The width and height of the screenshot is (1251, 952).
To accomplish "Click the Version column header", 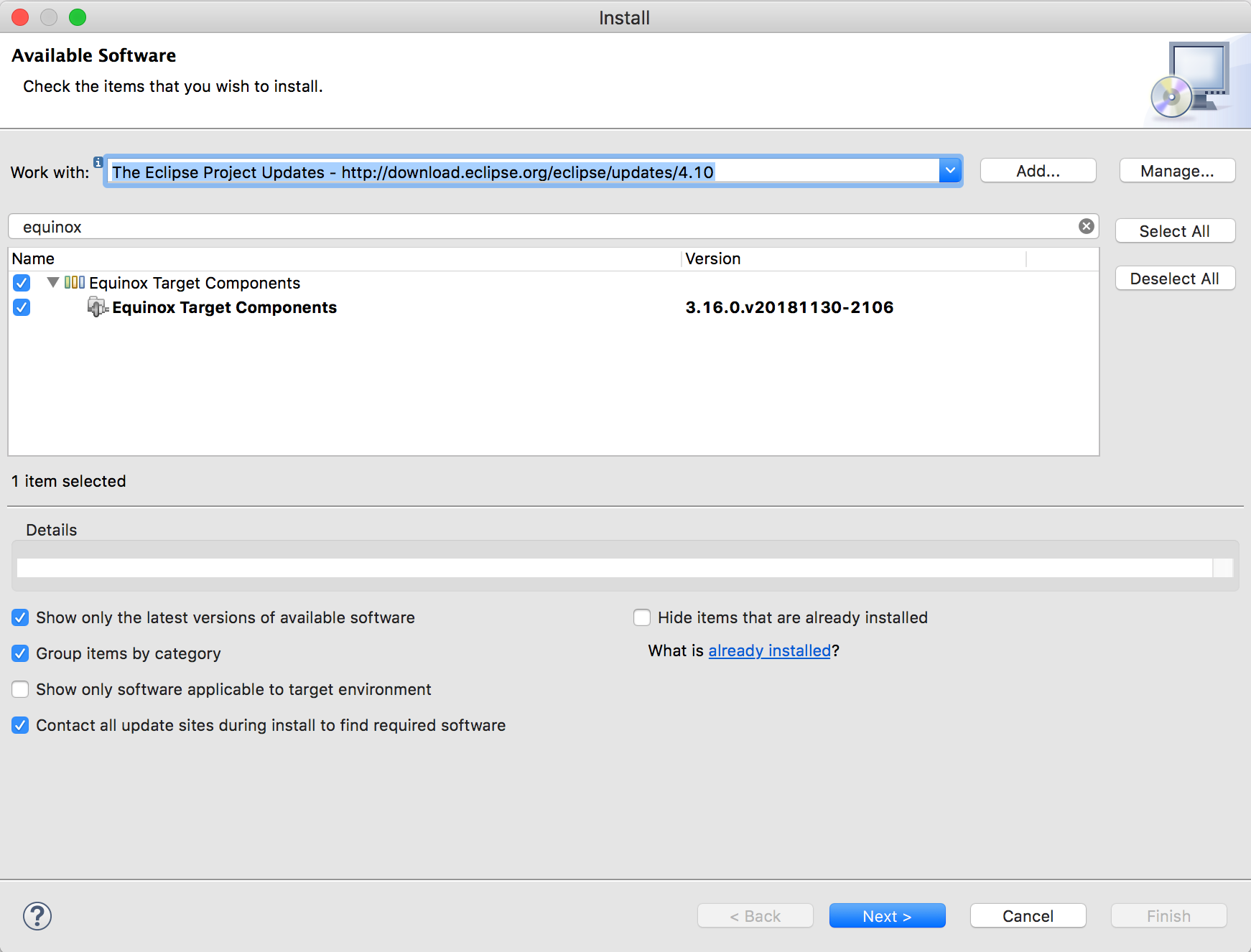I will [854, 258].
